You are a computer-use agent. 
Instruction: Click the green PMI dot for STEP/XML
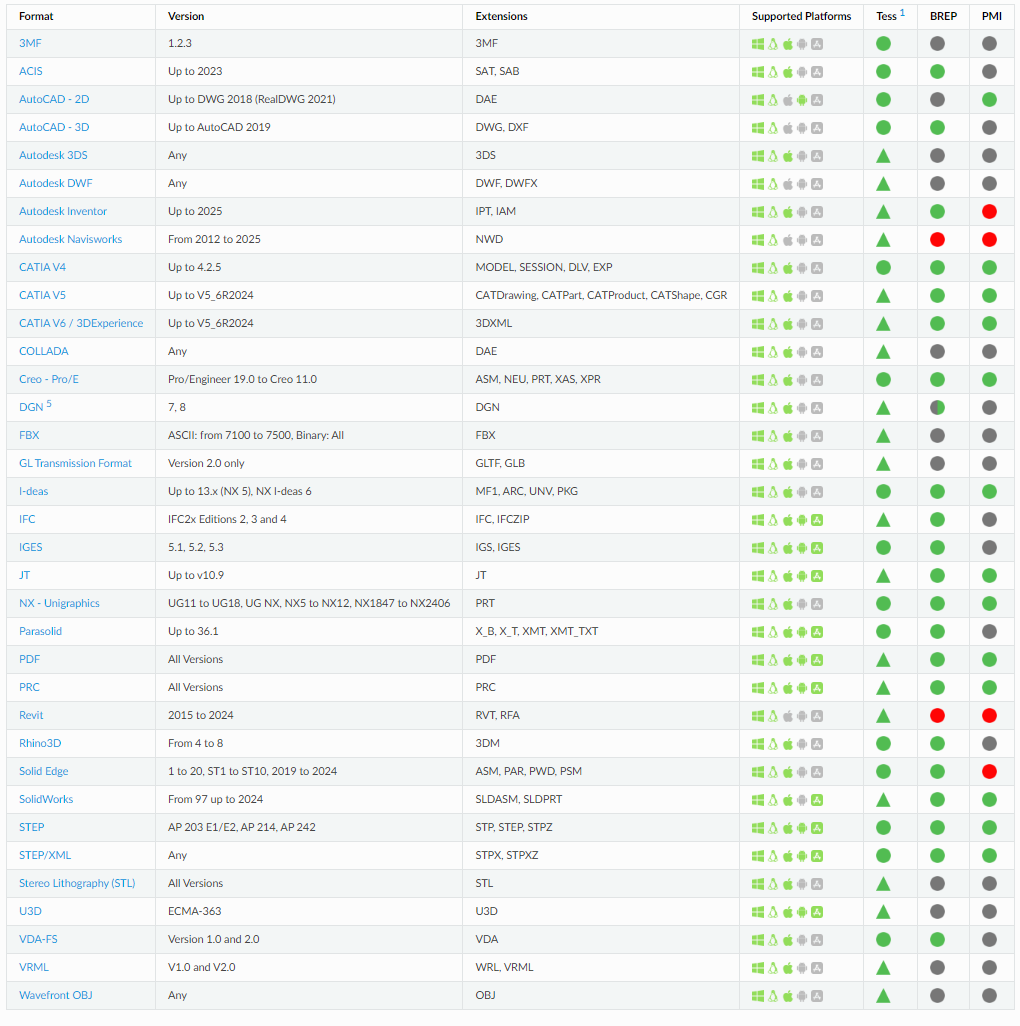point(989,855)
